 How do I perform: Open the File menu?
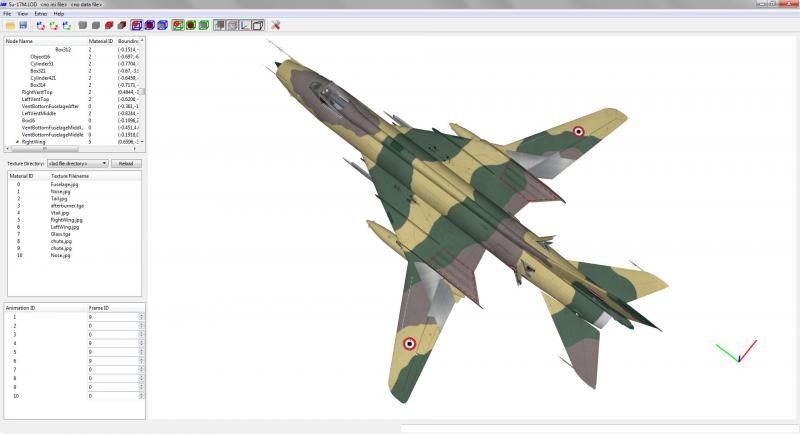(7, 14)
